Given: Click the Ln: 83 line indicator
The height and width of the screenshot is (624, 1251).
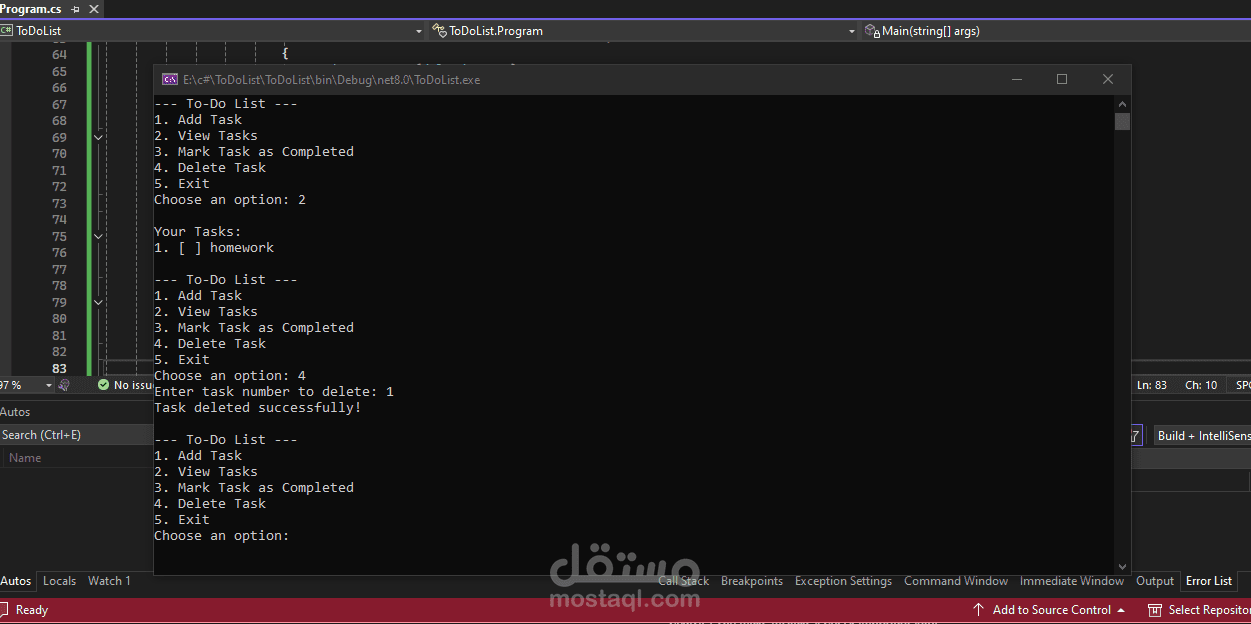Looking at the screenshot, I should (x=1152, y=385).
